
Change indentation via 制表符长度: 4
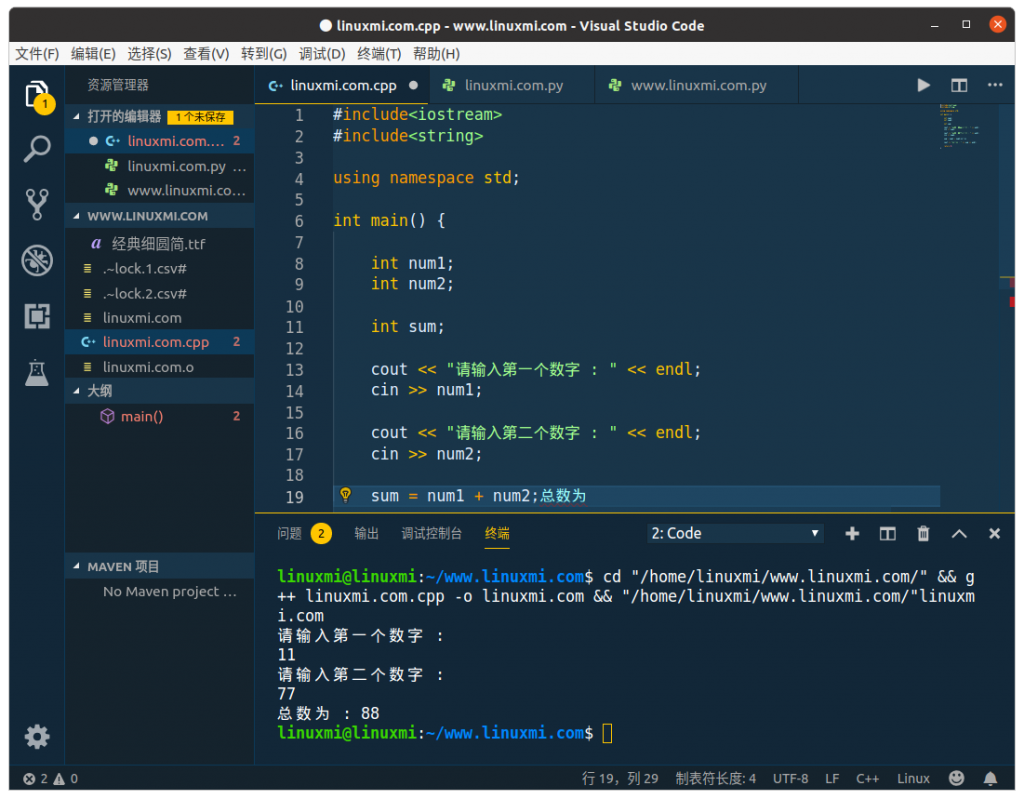click(715, 778)
